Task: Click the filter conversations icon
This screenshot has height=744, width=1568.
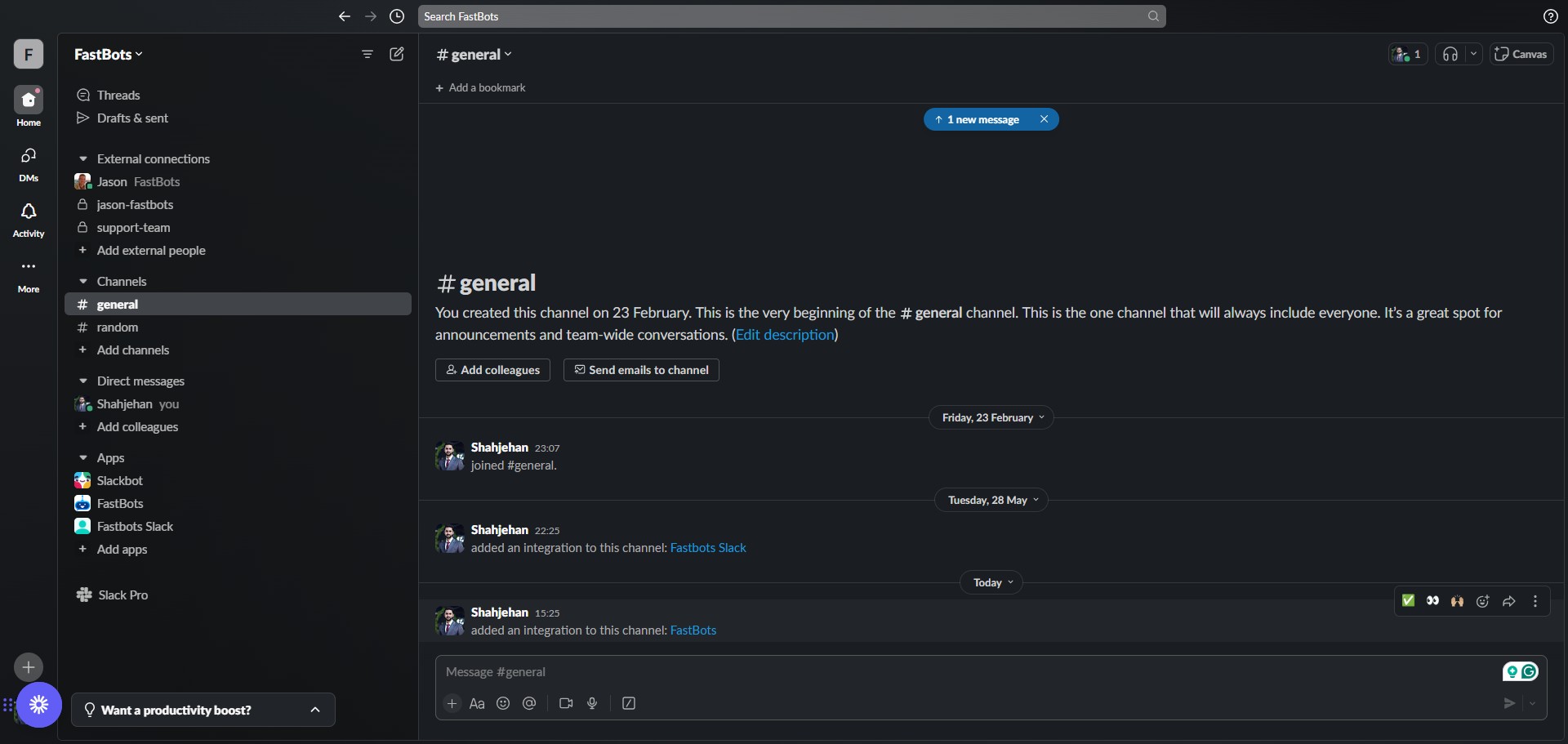Action: (367, 54)
